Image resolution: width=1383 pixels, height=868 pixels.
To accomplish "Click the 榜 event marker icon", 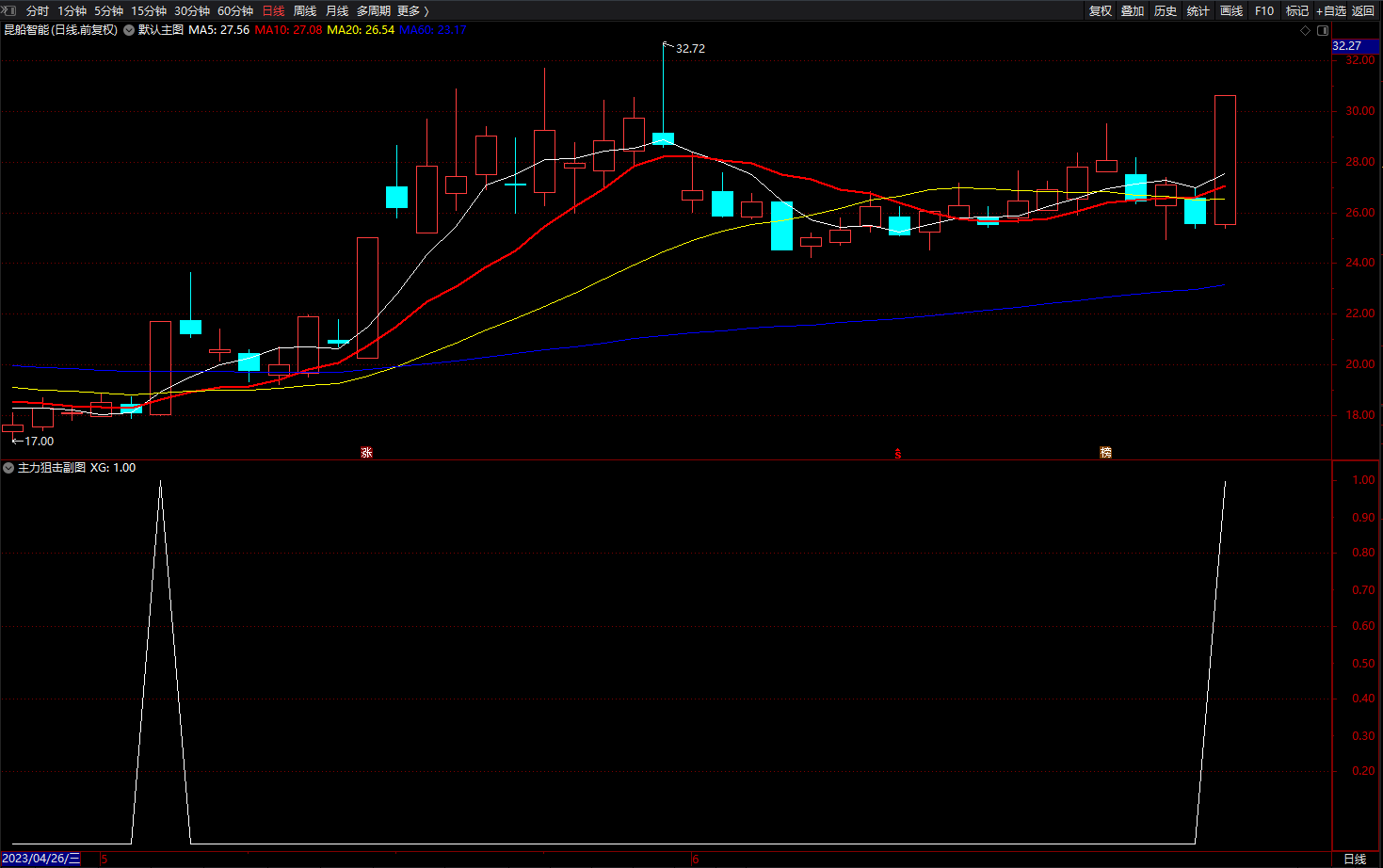I will 1106,453.
